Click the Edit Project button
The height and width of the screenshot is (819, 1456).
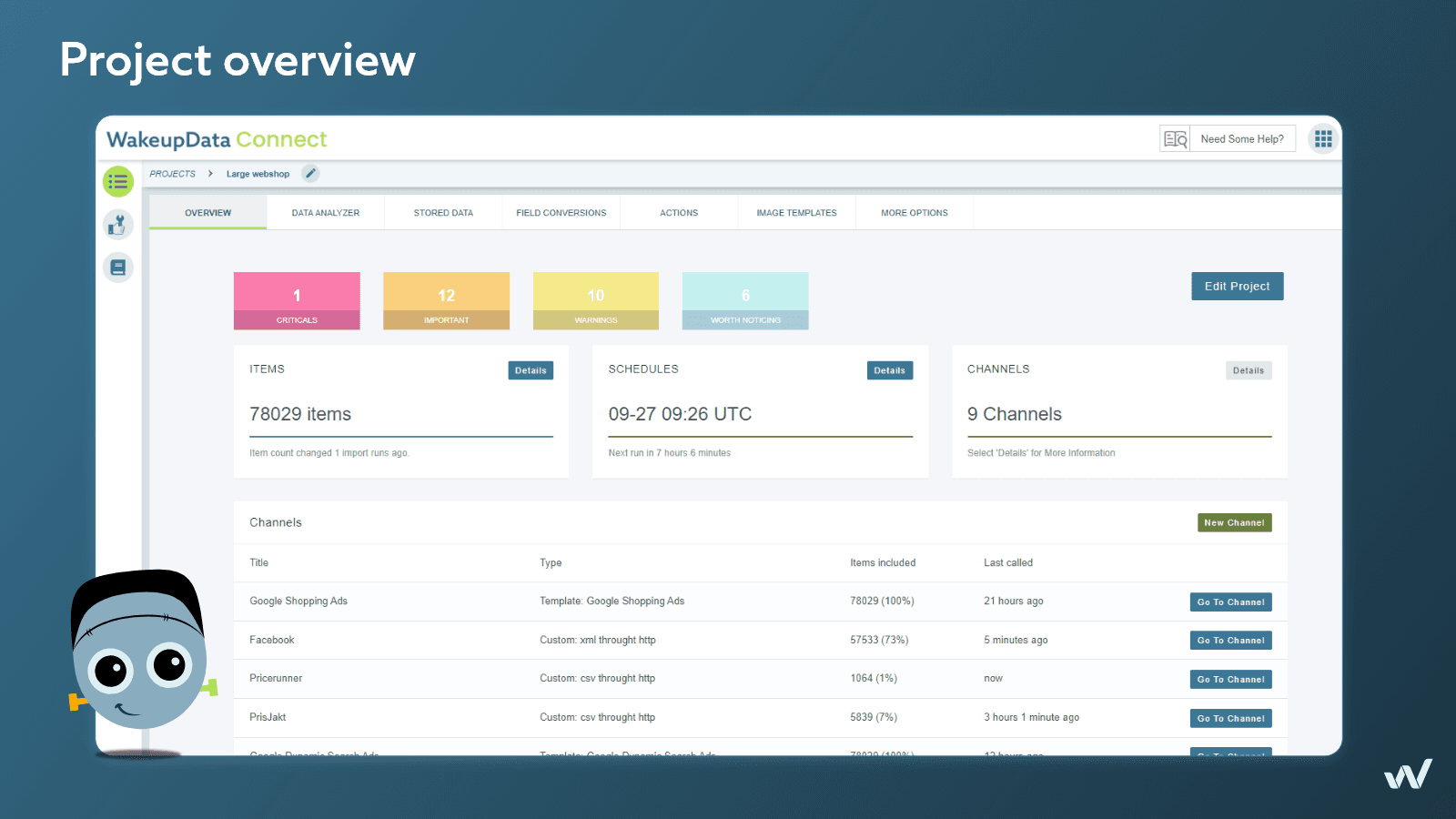(1237, 286)
